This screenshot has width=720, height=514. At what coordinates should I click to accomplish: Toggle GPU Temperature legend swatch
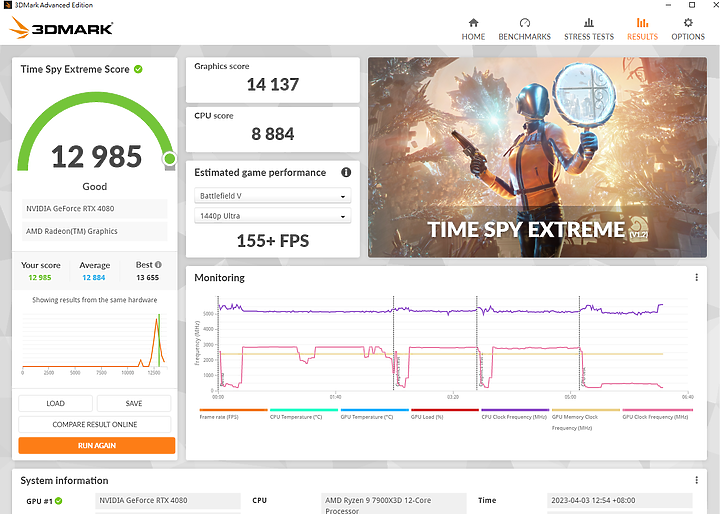[x=375, y=410]
